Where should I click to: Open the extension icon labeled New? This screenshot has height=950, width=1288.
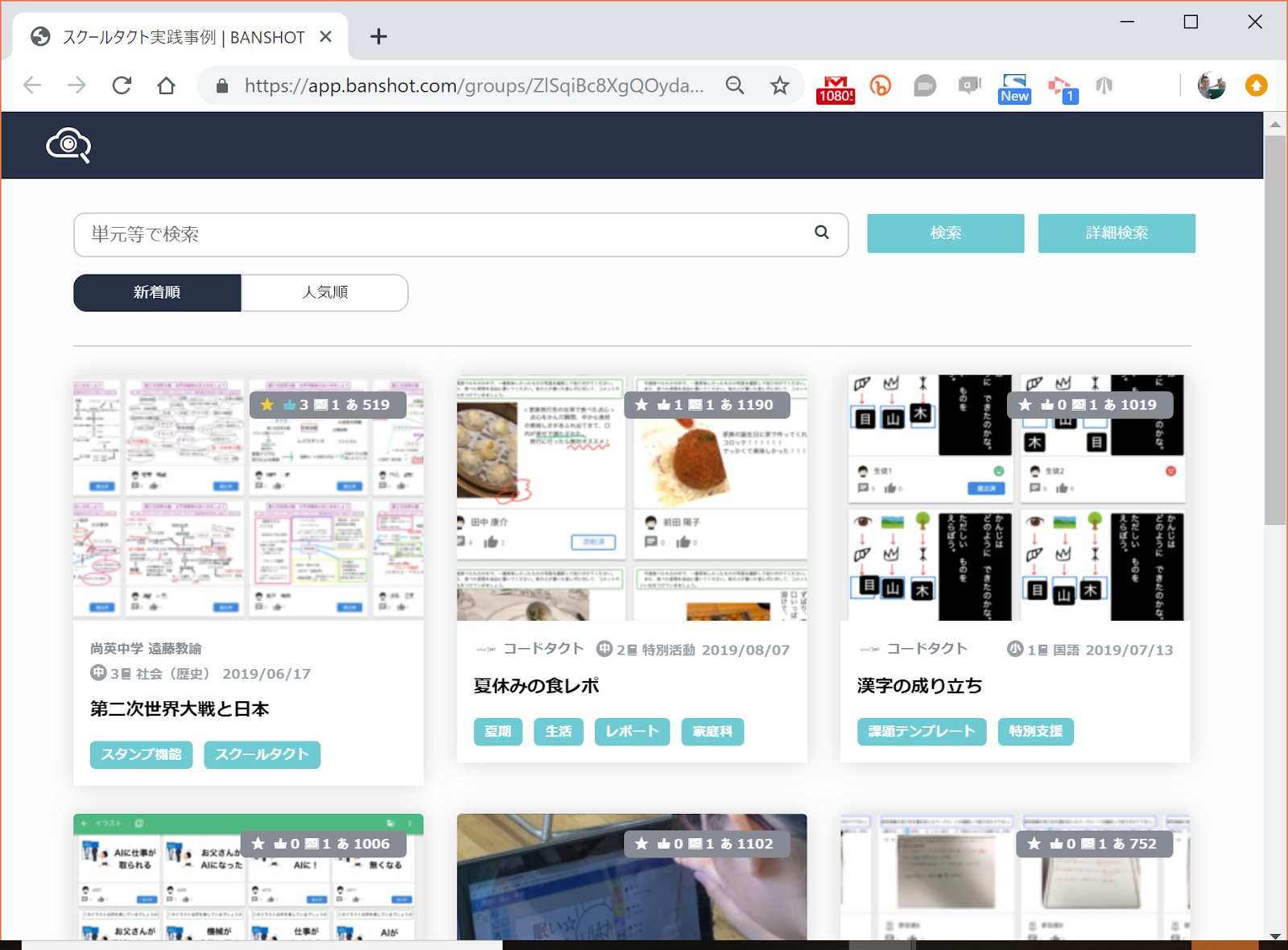[1014, 89]
